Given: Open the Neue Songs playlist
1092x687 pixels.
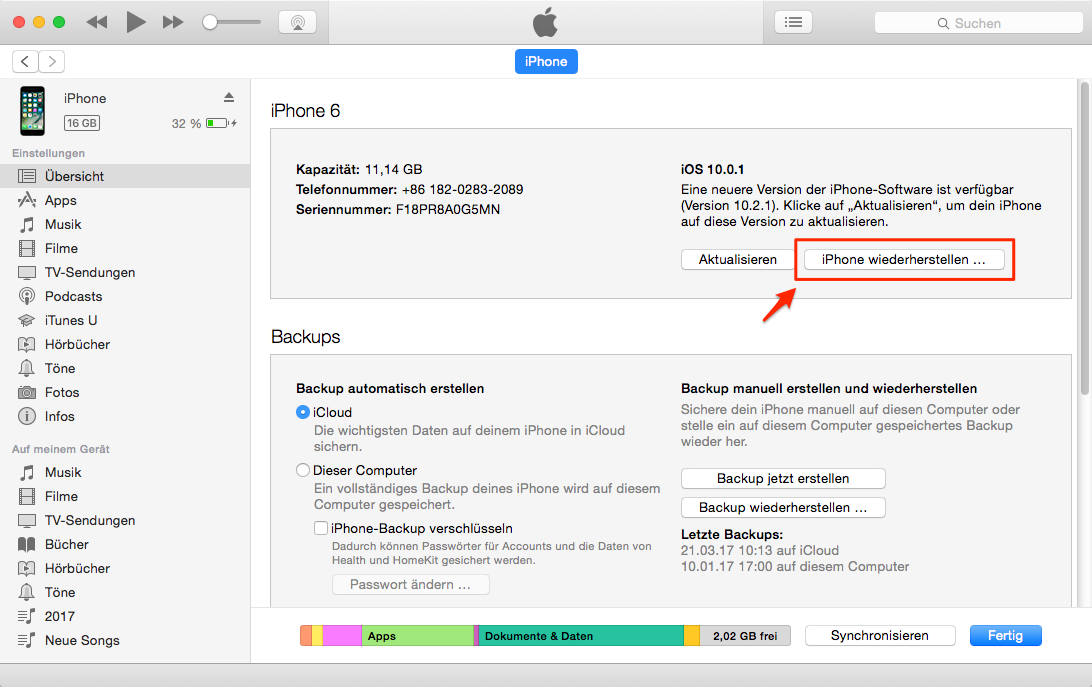Looking at the screenshot, I should [125, 640].
